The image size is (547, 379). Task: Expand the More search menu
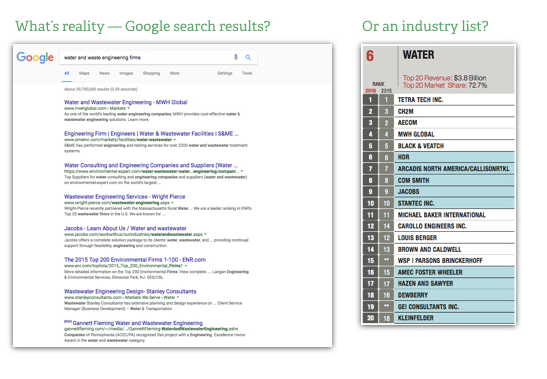tap(175, 73)
